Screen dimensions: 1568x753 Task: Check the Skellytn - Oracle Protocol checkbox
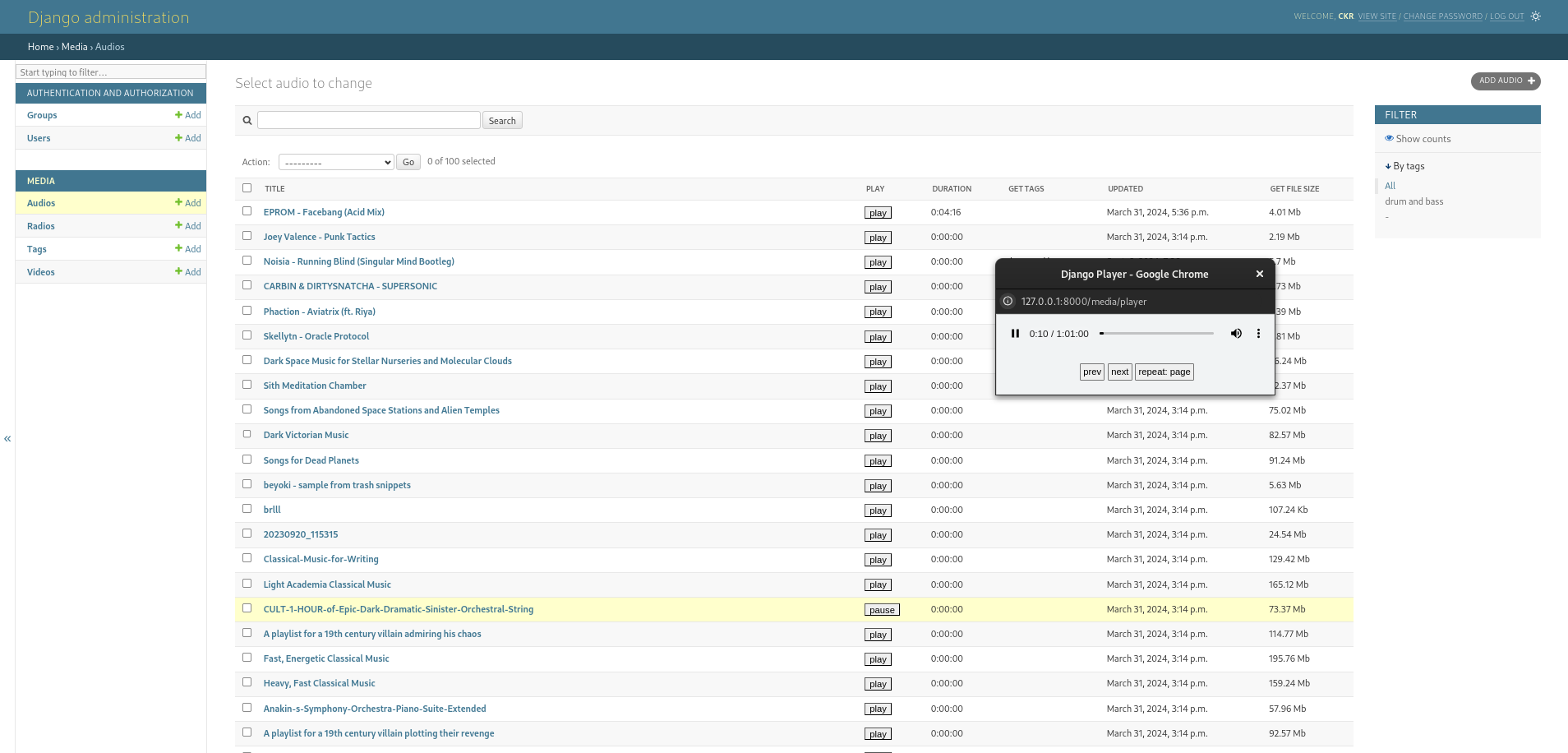click(247, 335)
